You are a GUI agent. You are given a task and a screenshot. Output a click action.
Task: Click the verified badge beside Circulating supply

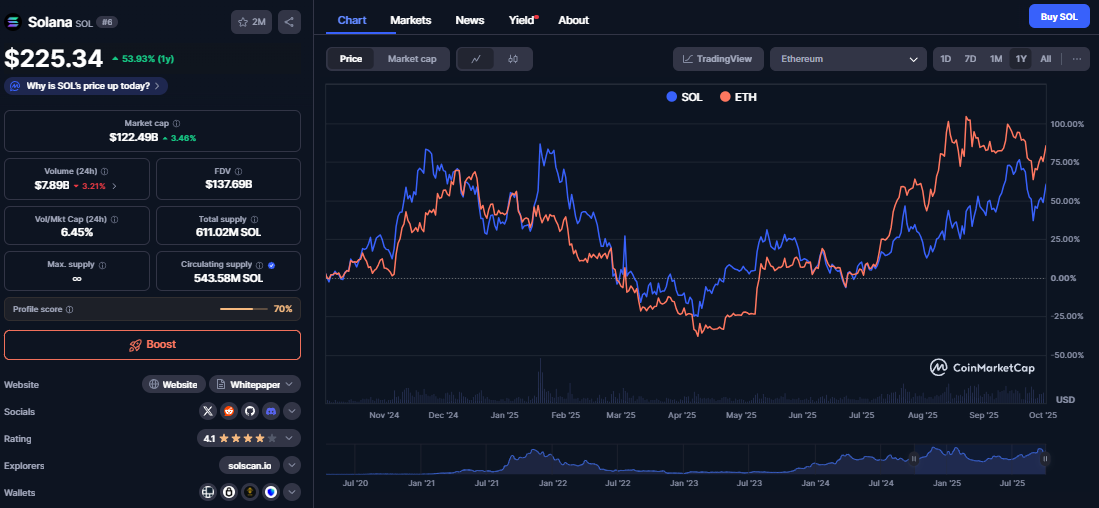point(272,266)
